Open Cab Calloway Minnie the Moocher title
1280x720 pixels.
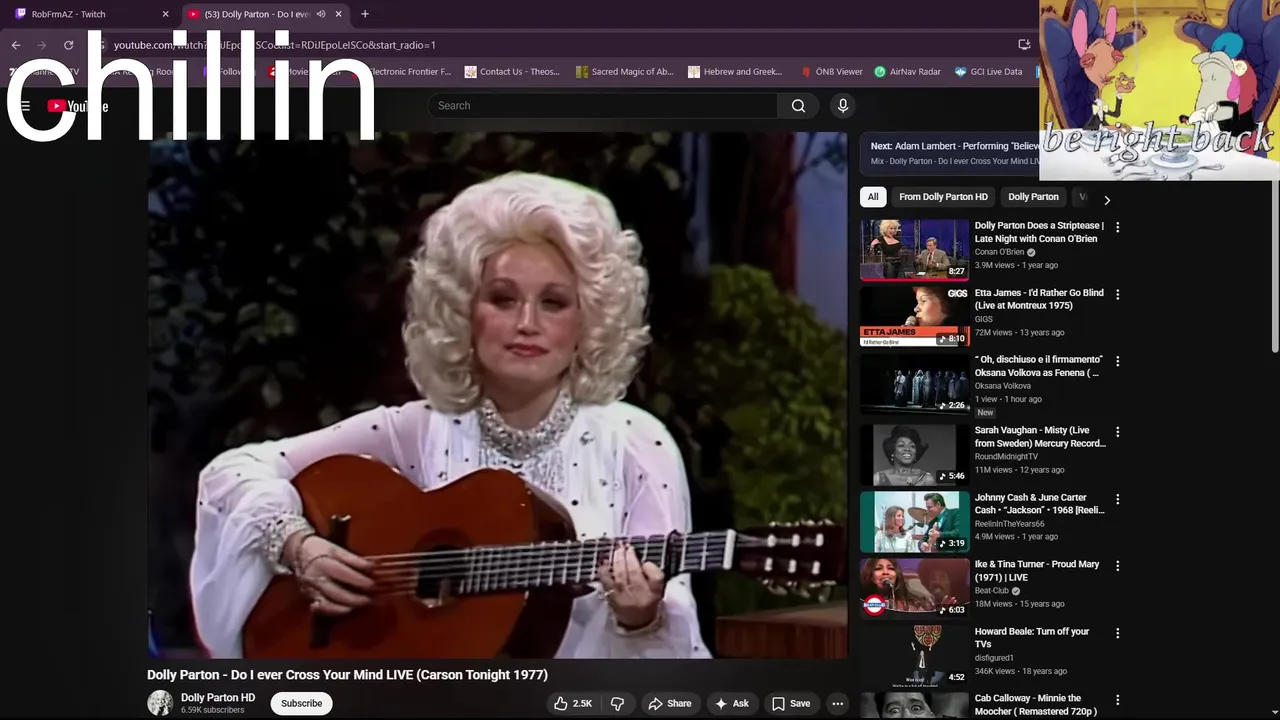click(x=1036, y=704)
